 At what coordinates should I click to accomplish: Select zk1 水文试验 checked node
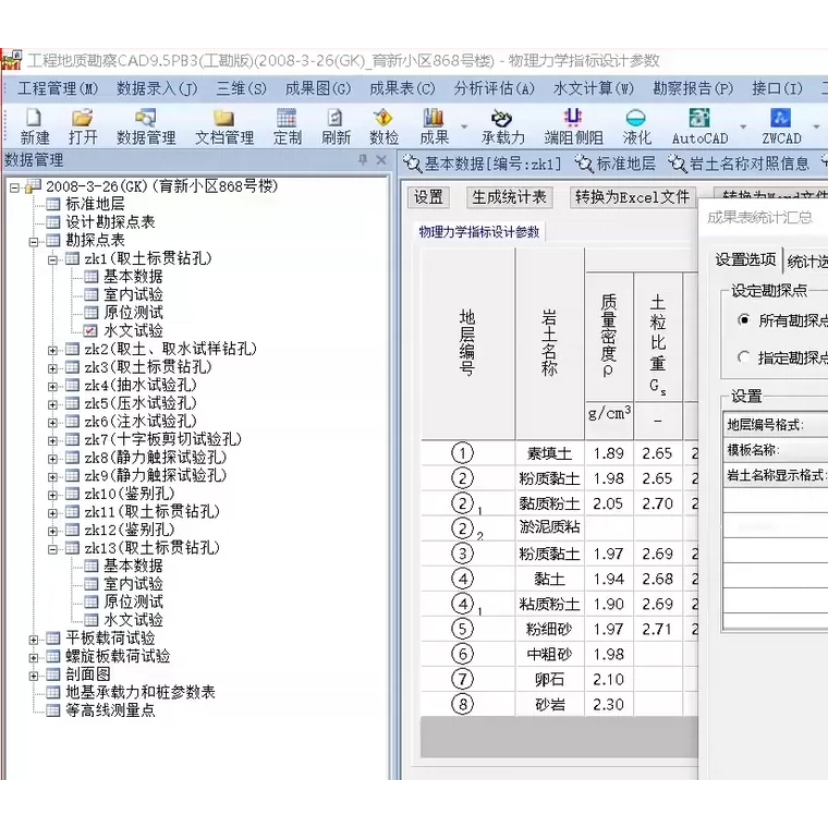133,331
